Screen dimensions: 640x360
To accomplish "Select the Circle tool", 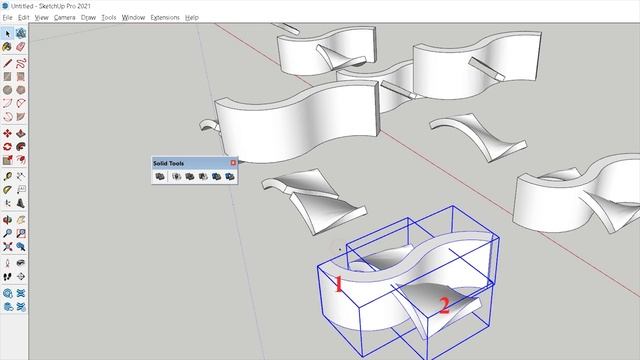I will [x=7, y=90].
